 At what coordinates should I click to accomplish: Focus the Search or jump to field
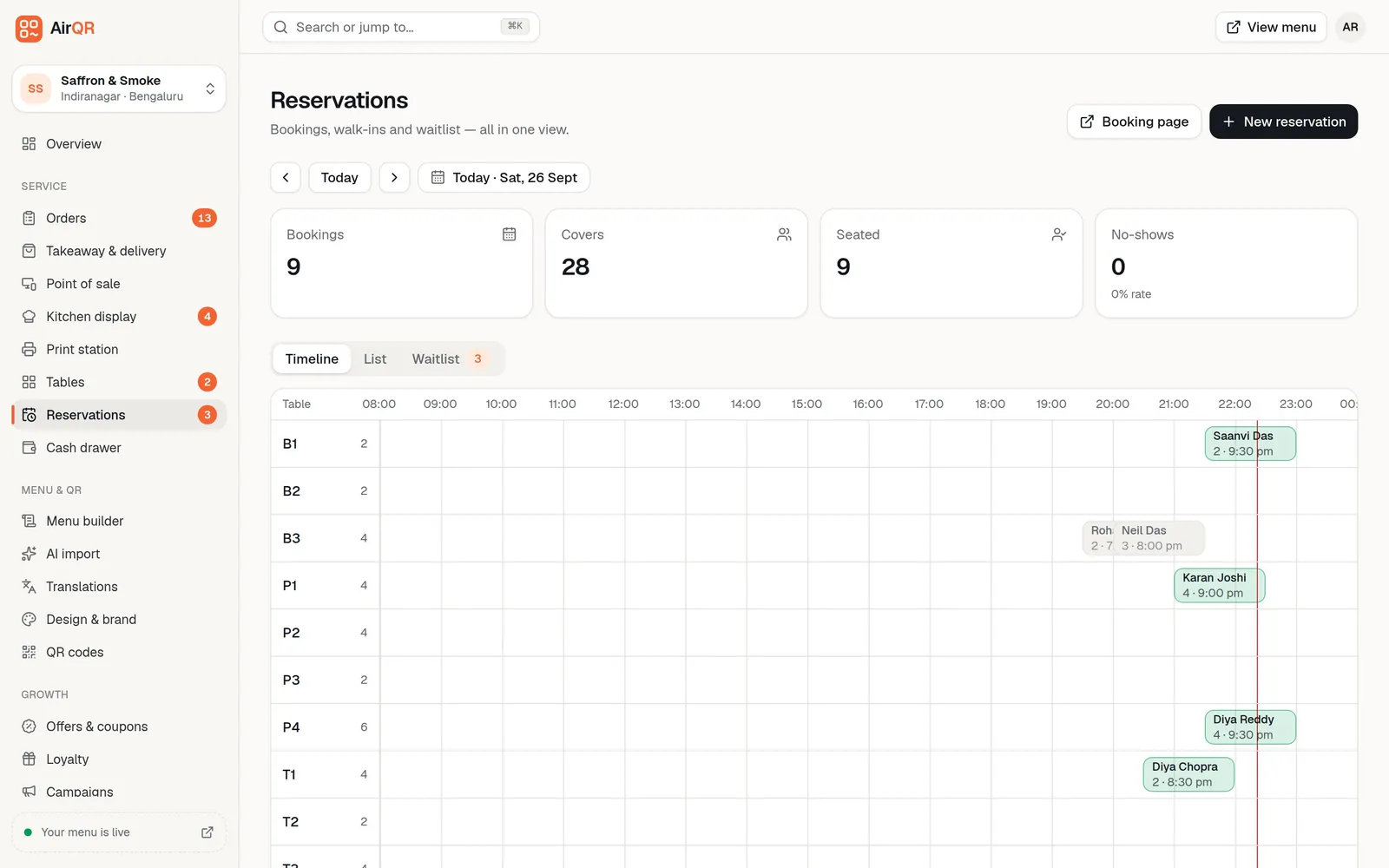click(x=401, y=27)
